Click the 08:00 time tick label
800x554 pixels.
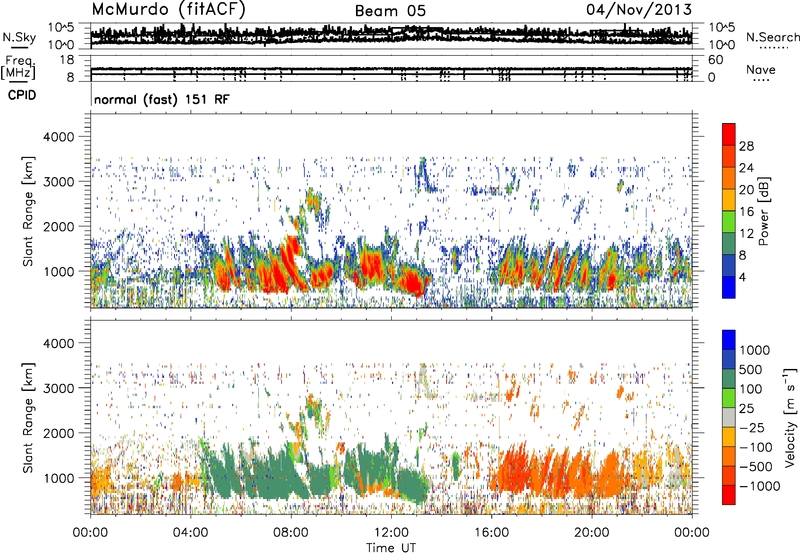click(291, 533)
